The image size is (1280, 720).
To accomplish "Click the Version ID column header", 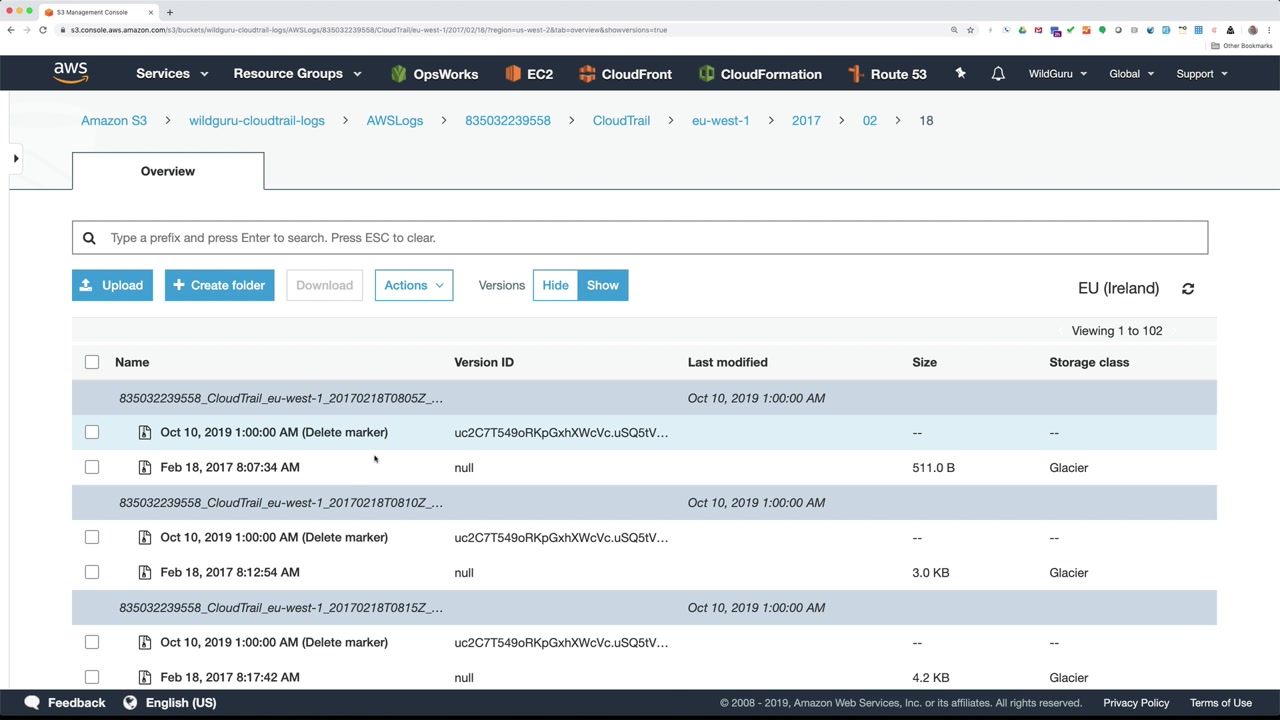I will [x=484, y=362].
